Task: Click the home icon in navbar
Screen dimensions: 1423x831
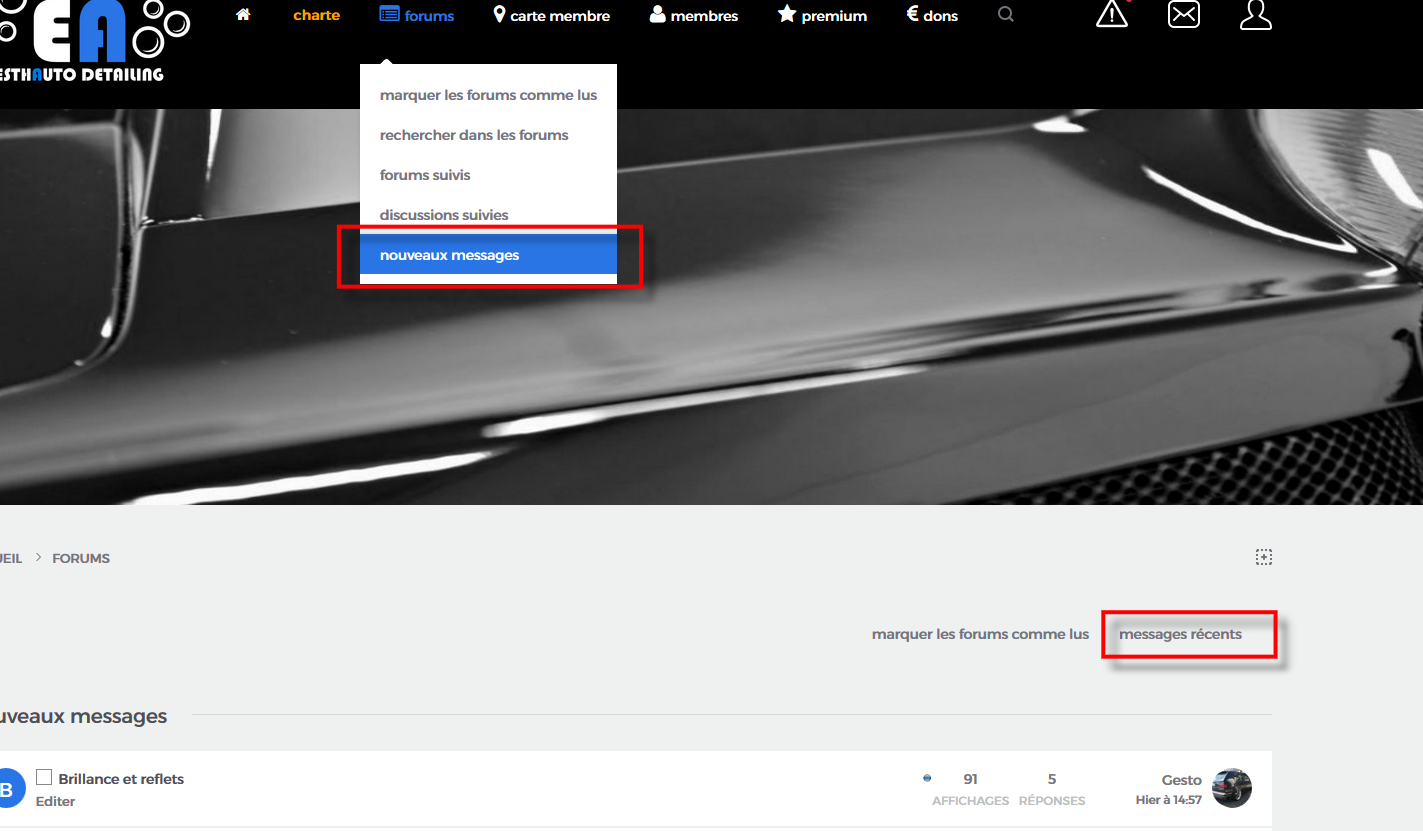Action: 243,15
